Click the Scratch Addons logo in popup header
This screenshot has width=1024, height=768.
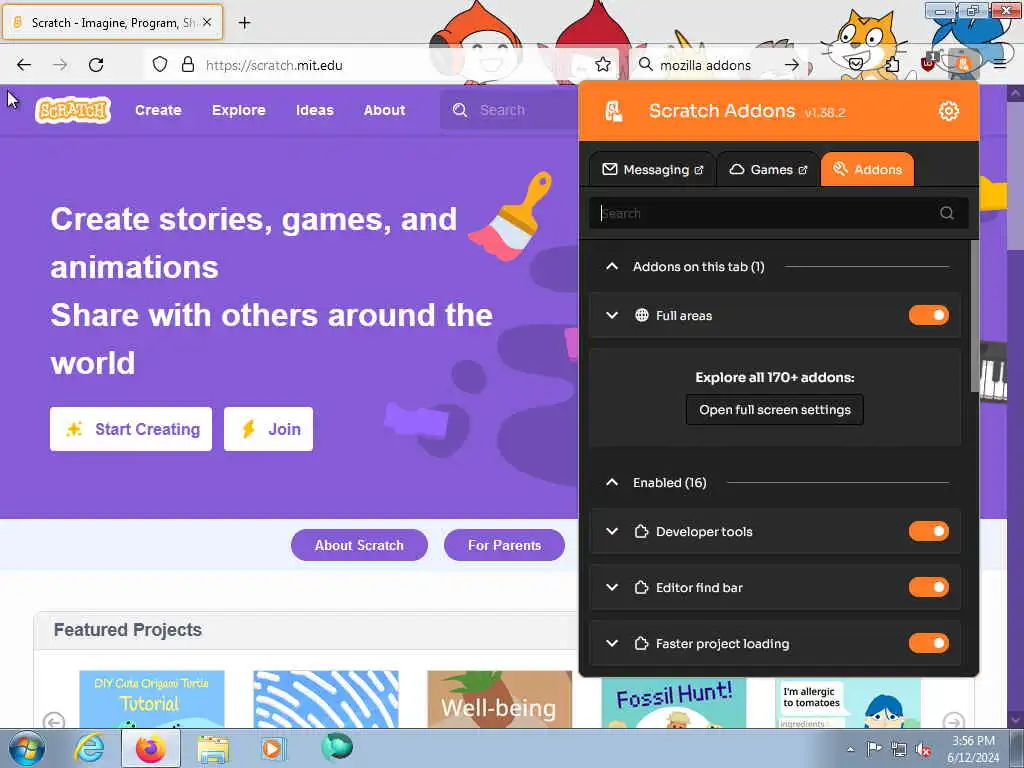613,111
